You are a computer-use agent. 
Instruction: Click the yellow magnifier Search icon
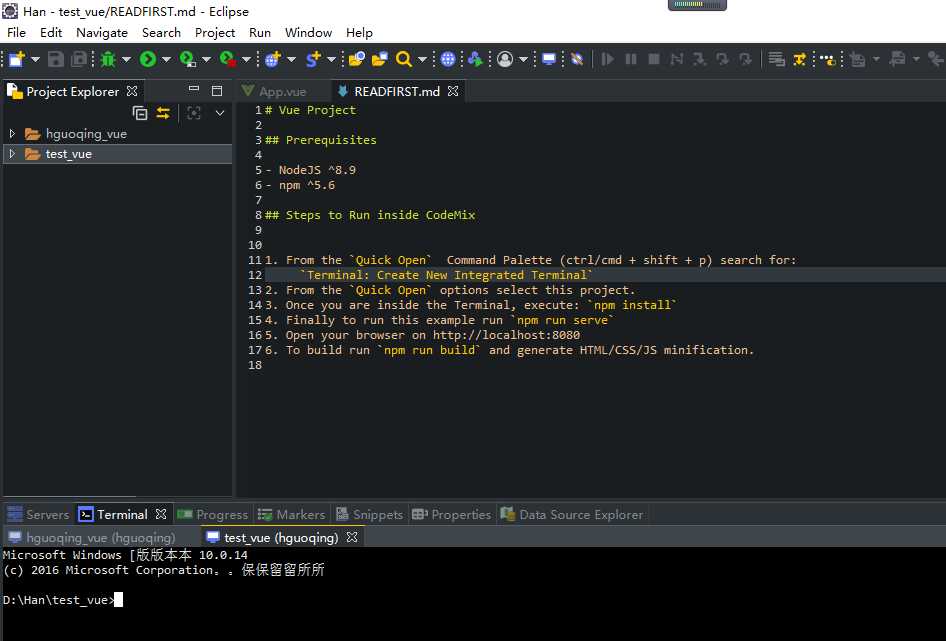click(403, 59)
